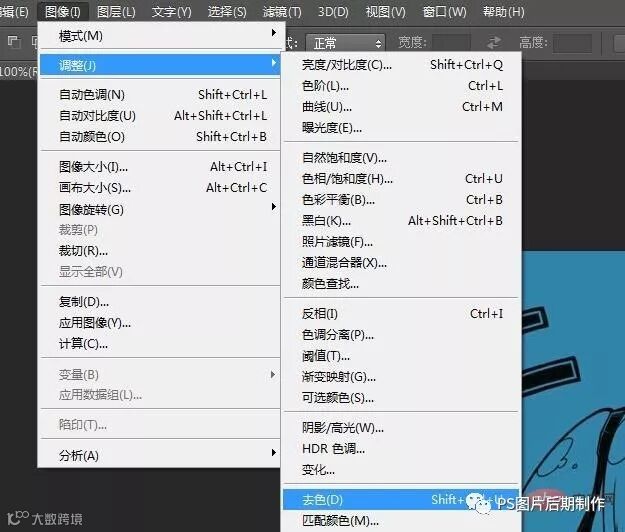This screenshot has width=625, height=532.
Task: Click the overlapping-squares selection option icon
Action: 14,41
